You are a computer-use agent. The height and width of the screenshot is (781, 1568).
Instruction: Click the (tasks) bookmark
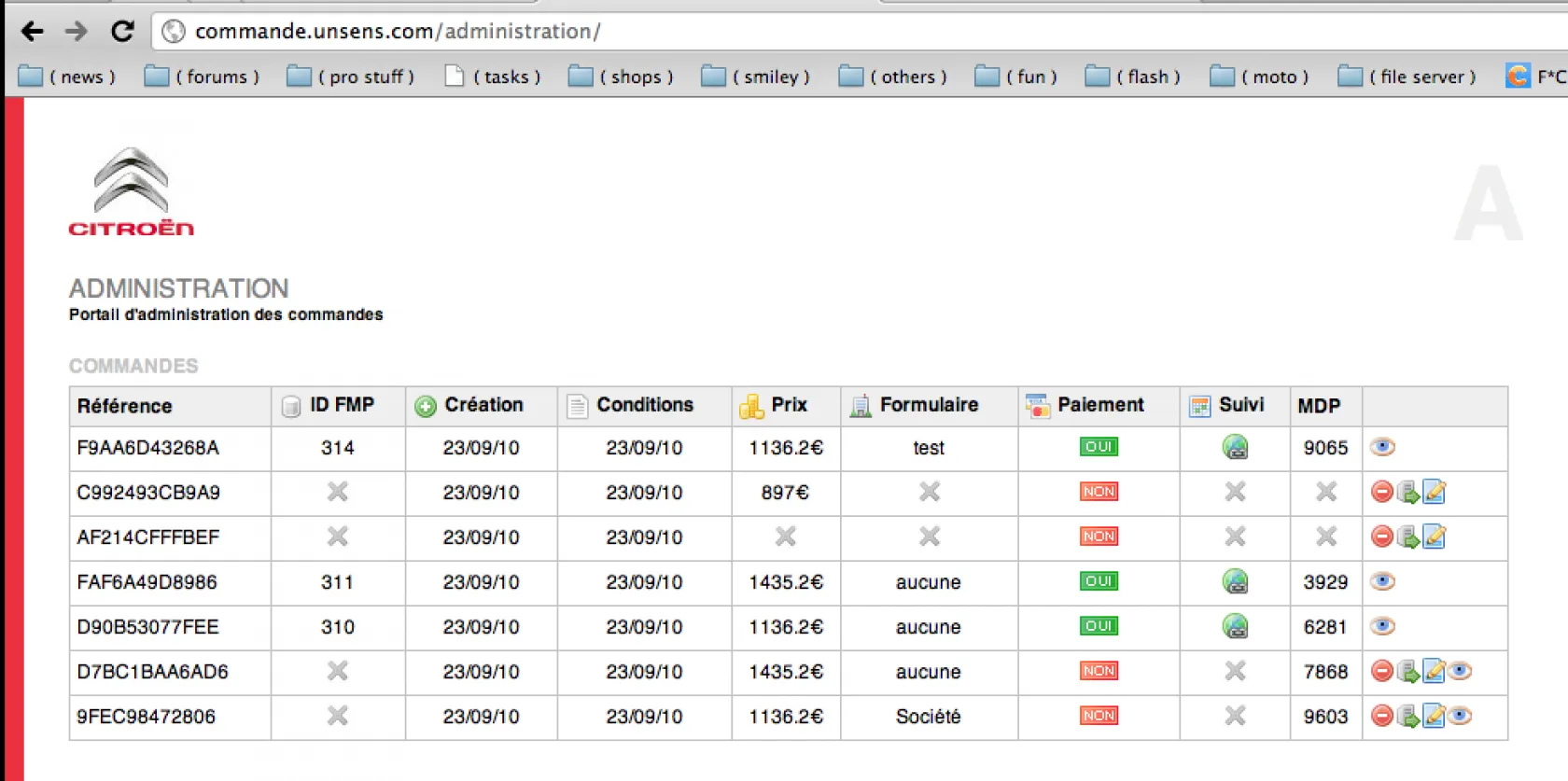493,77
